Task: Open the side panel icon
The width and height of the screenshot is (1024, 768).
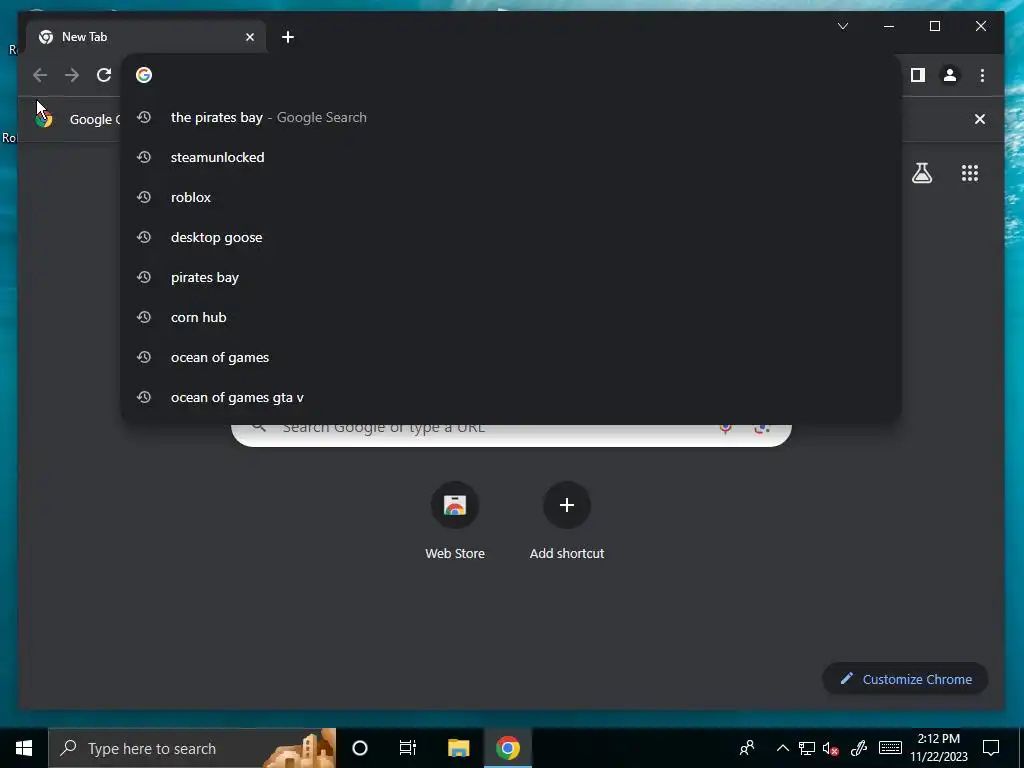Action: 918,75
